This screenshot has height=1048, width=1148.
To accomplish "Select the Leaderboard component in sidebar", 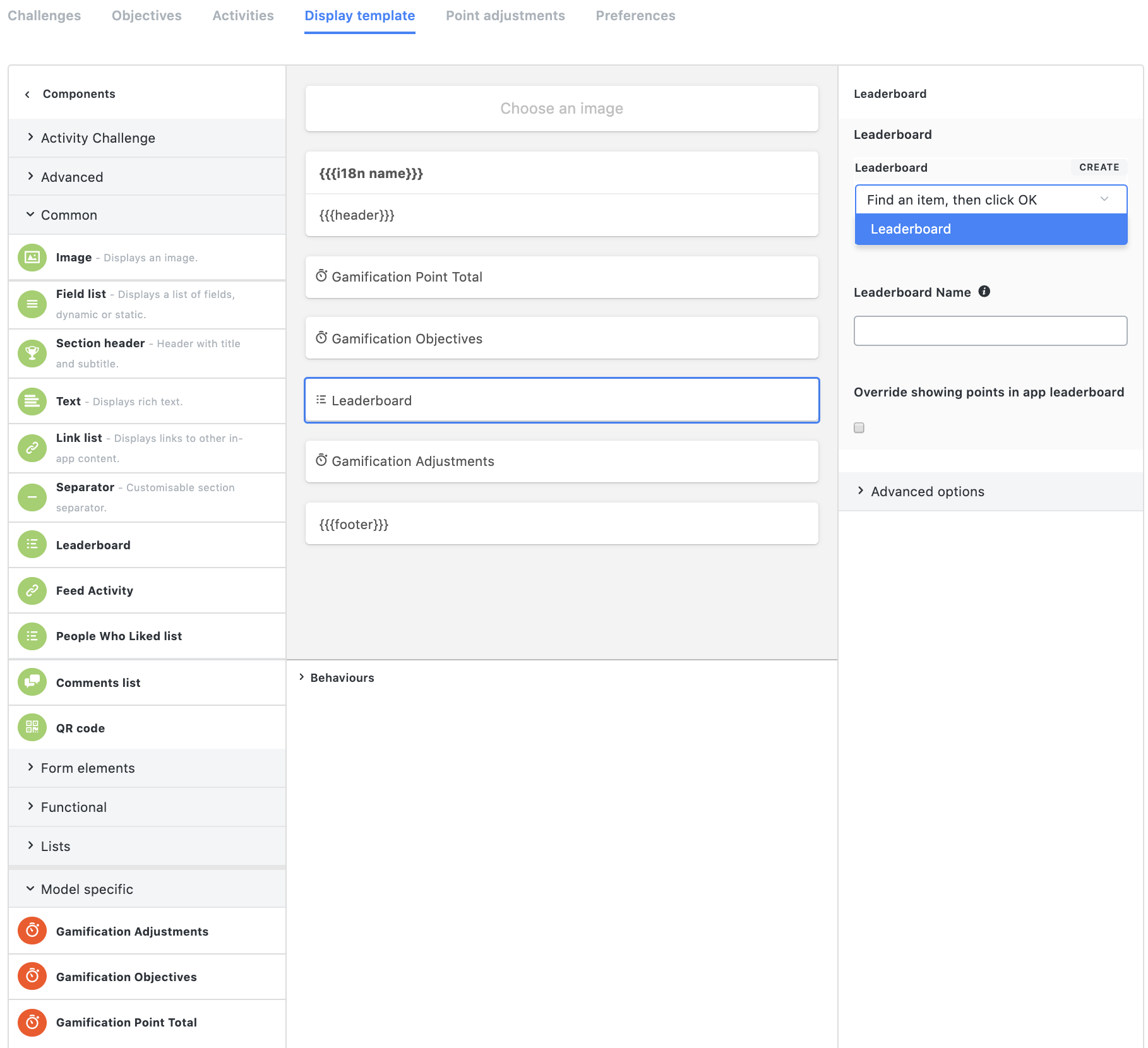I will click(x=93, y=544).
